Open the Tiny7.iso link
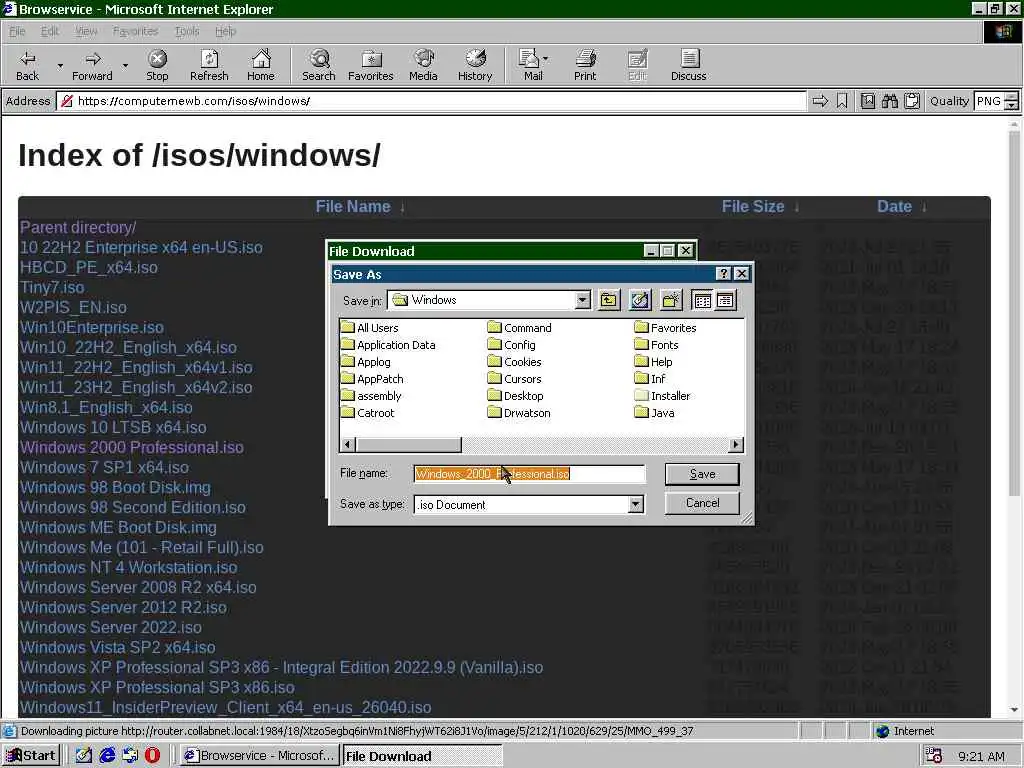Screen dimensions: 1024x768 [x=52, y=287]
